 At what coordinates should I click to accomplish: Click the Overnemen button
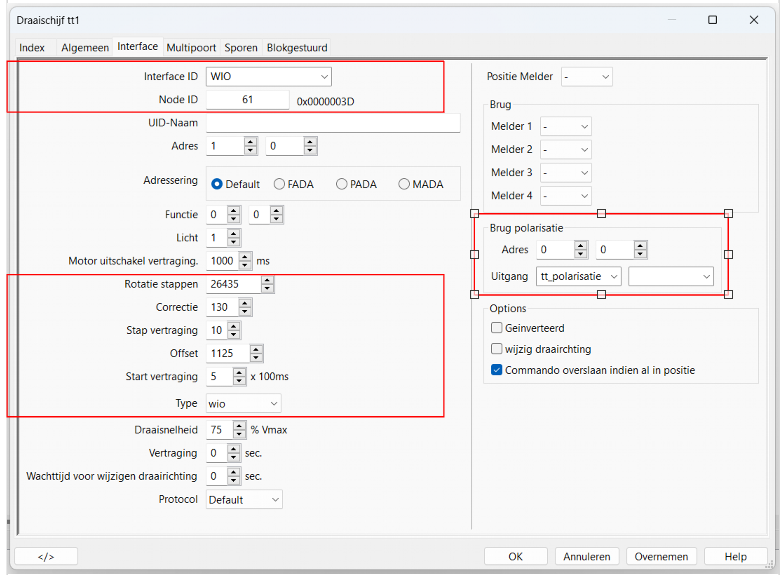pyautogui.click(x=661, y=557)
